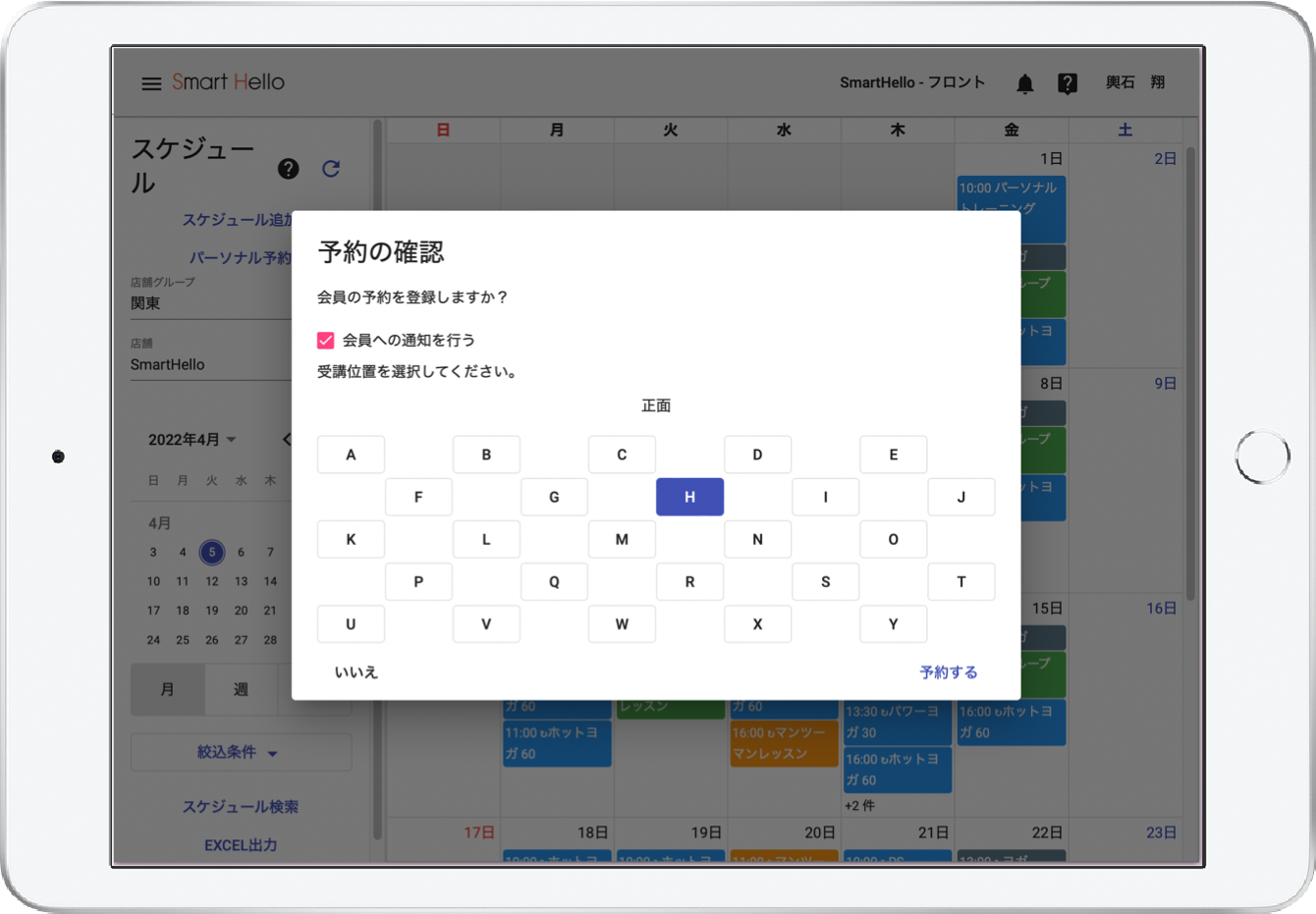The width and height of the screenshot is (1316, 914).
Task: Open 11:00 ホットヨガ 60 event
Action: click(x=557, y=743)
